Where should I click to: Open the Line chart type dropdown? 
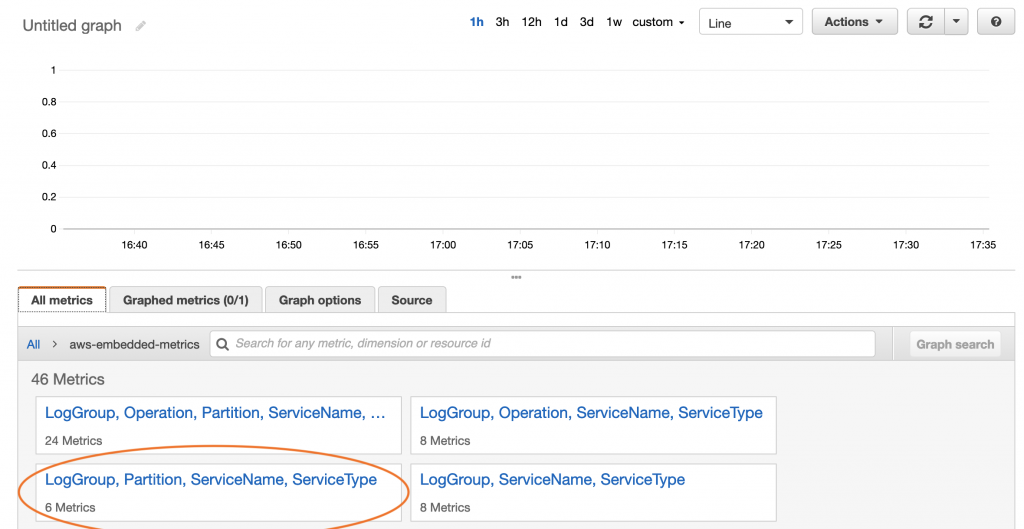coord(750,22)
